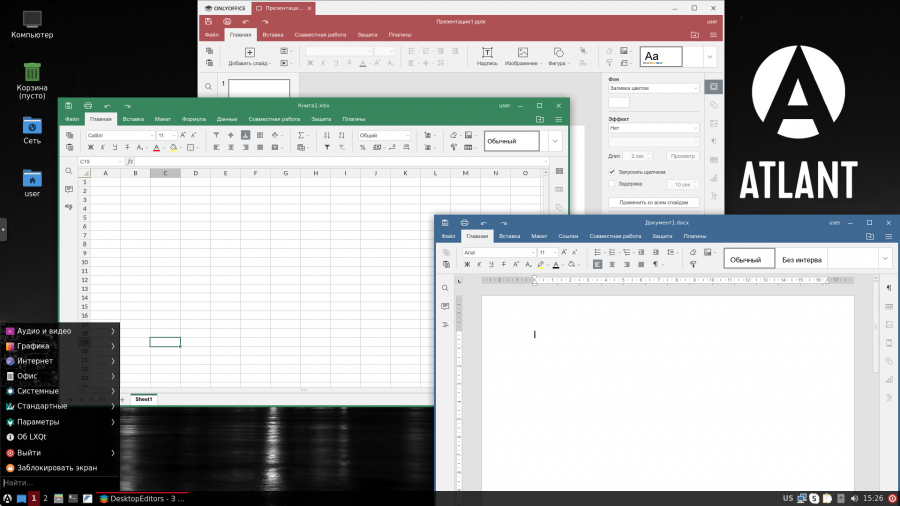
Task: Undo last action in the document editor
Action: coord(484,223)
